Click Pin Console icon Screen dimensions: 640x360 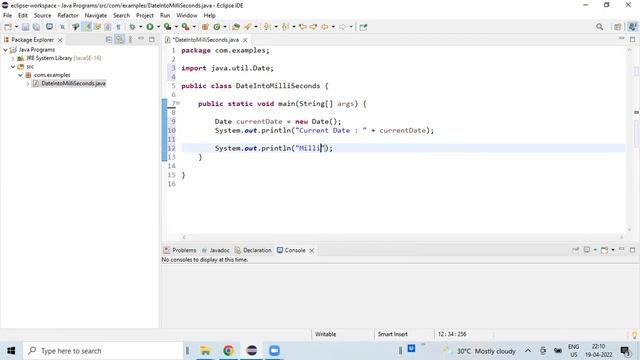(x=576, y=250)
